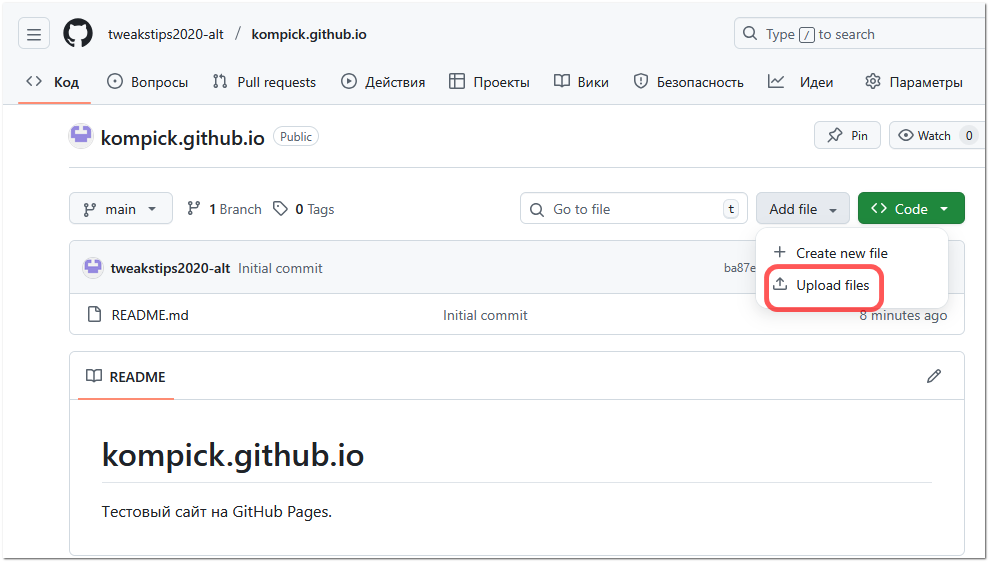Click the repository avatar next to the title
The height and width of the screenshot is (562, 989).
[81, 136]
